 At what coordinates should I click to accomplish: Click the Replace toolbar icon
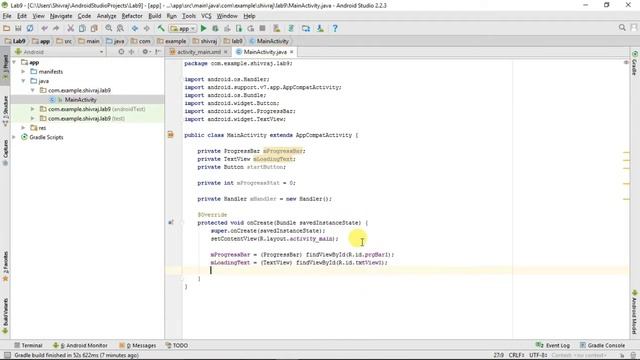(x=120, y=29)
